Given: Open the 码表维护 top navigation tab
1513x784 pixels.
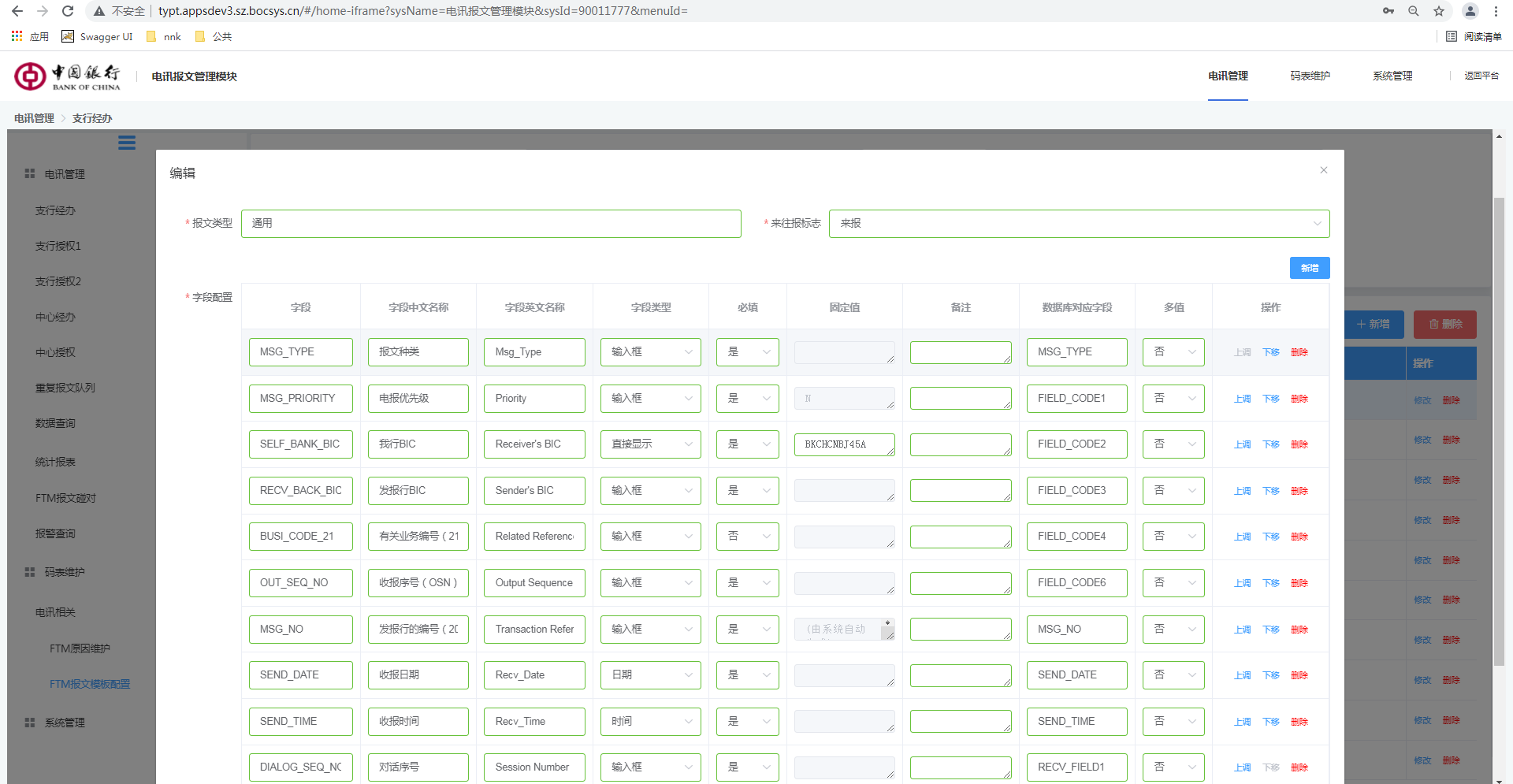Looking at the screenshot, I should (x=1310, y=76).
